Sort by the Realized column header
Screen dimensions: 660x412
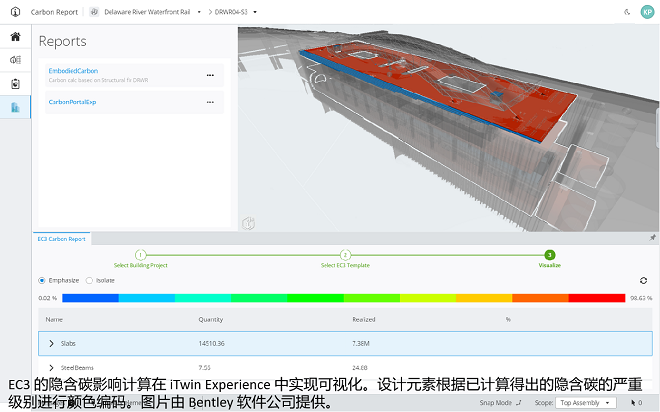click(x=364, y=319)
